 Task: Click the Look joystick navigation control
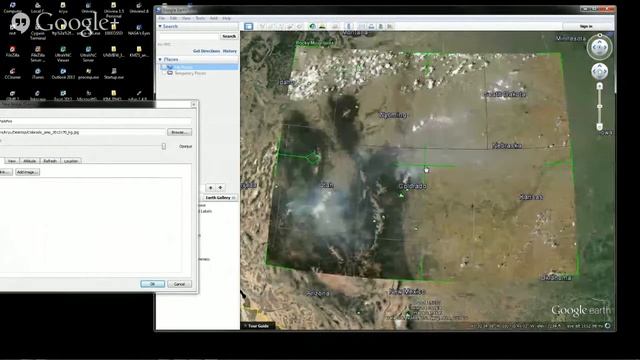pos(599,47)
